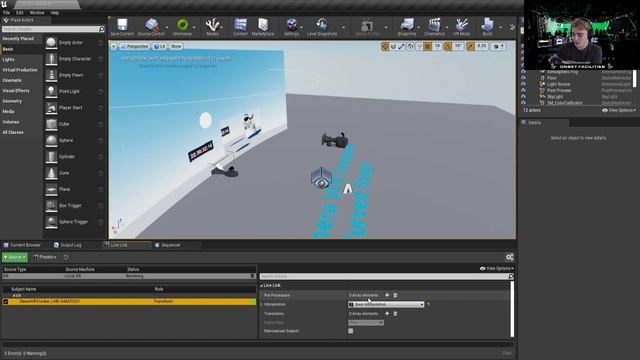Screen dimensions: 640x360
Task: Add element to Translators array
Action: pos(387,314)
